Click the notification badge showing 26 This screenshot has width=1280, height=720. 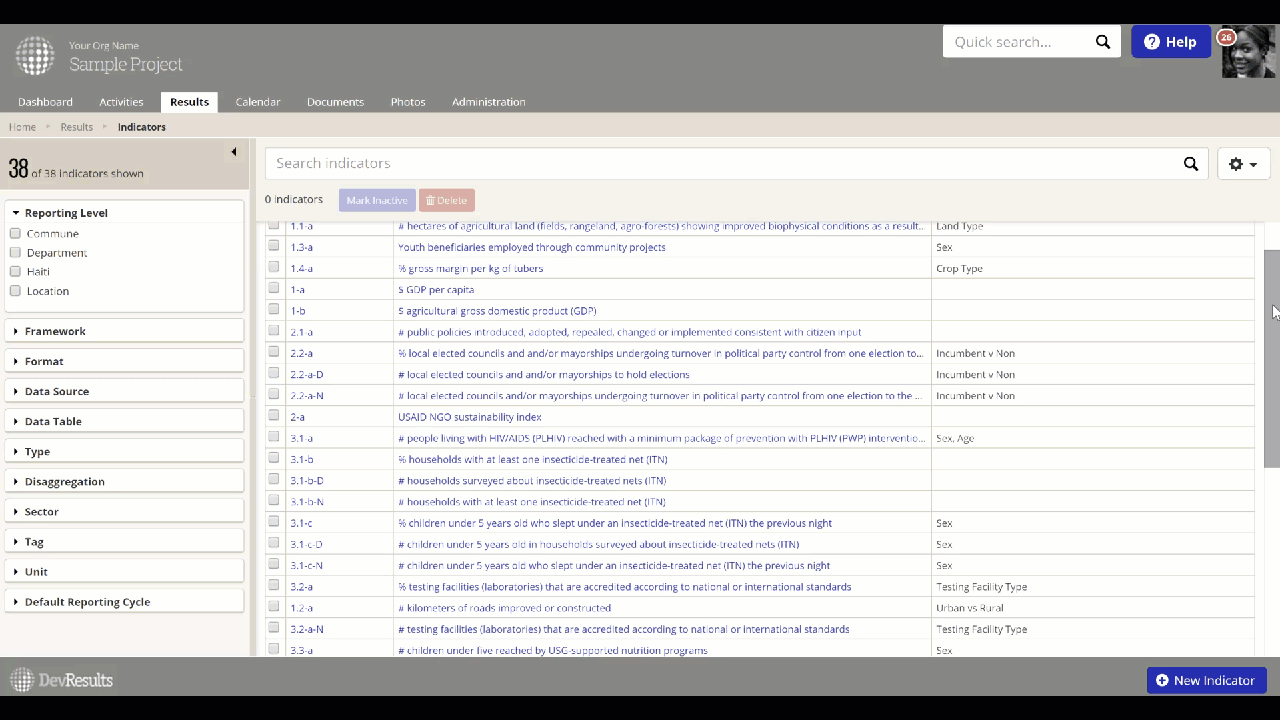click(x=1226, y=38)
